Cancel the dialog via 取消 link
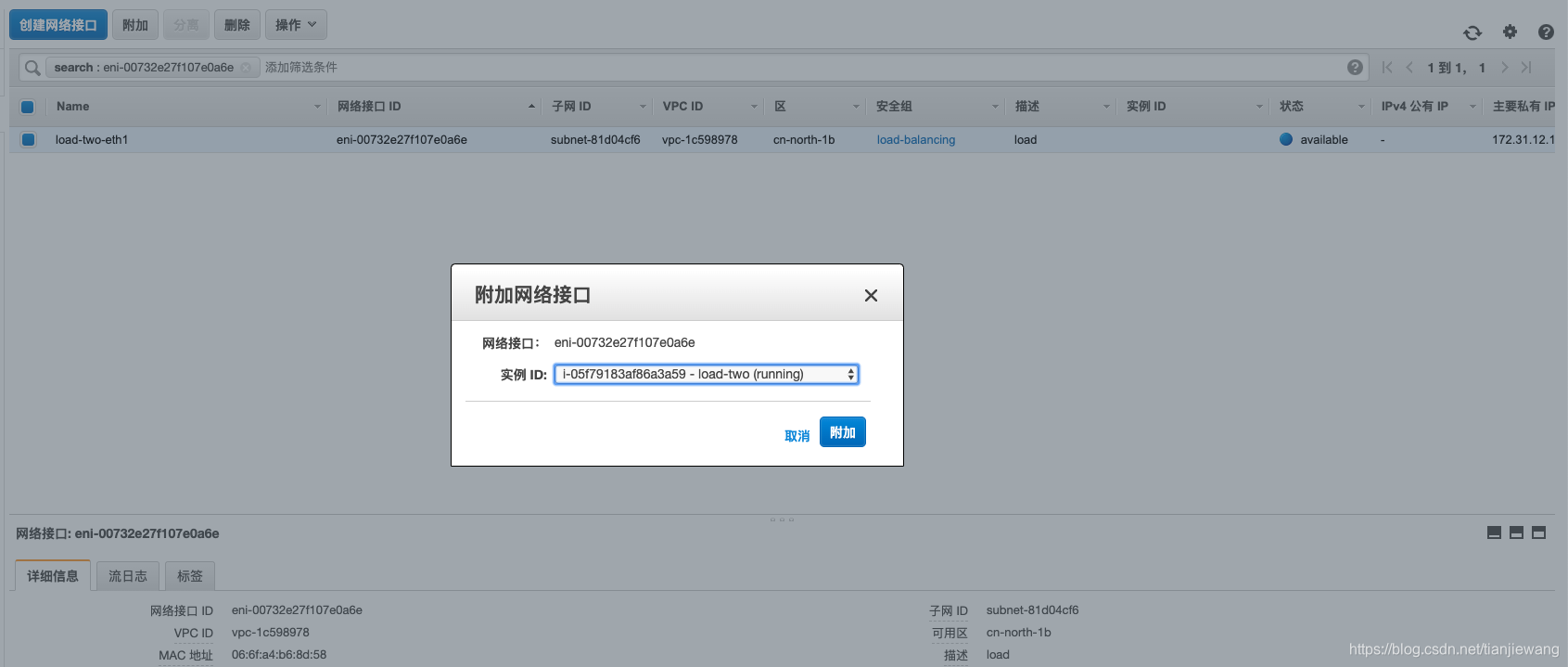Screen dimensions: 1568x667 coord(797,436)
